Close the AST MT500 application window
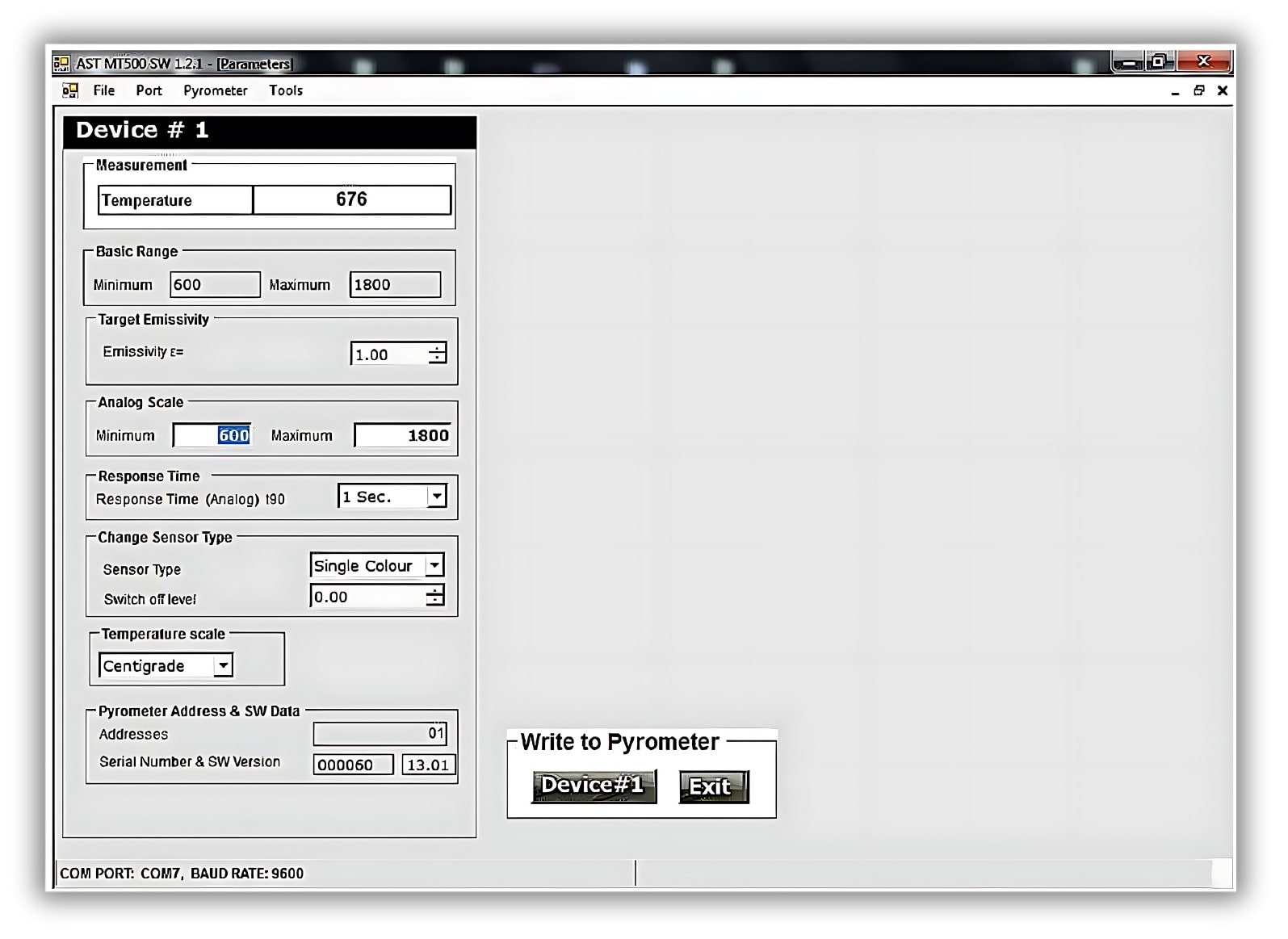Screen dimensions: 1288x939 (1204, 62)
